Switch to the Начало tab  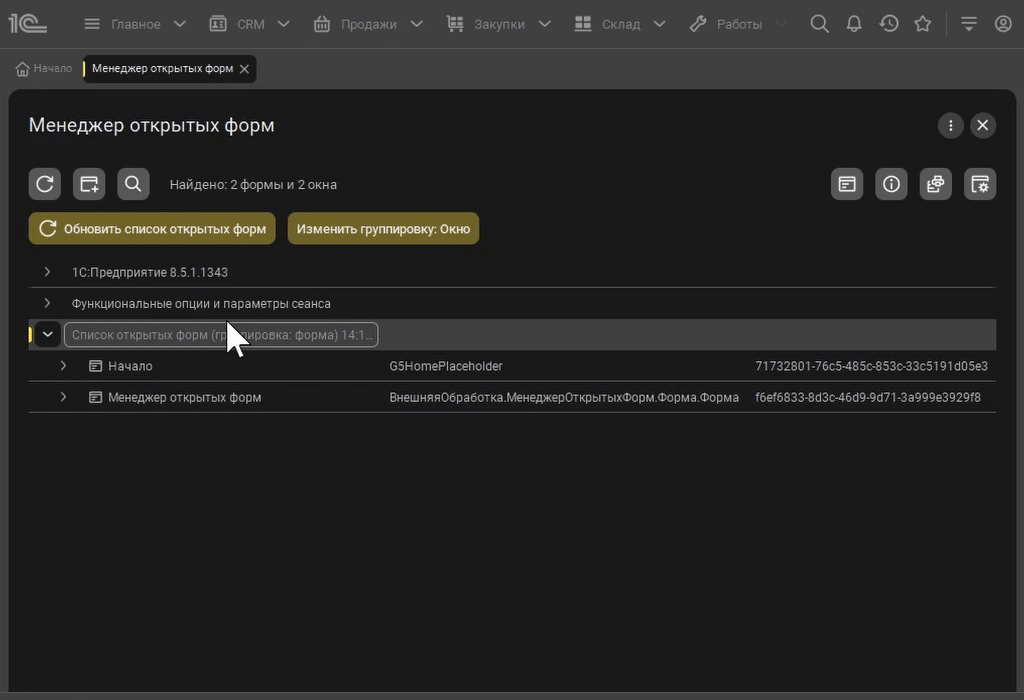pos(44,69)
